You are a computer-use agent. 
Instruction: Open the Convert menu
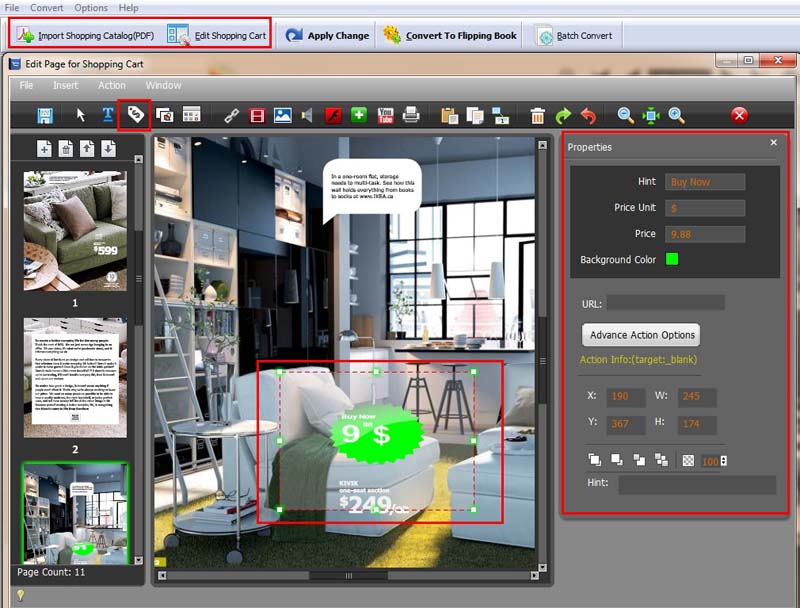[46, 8]
